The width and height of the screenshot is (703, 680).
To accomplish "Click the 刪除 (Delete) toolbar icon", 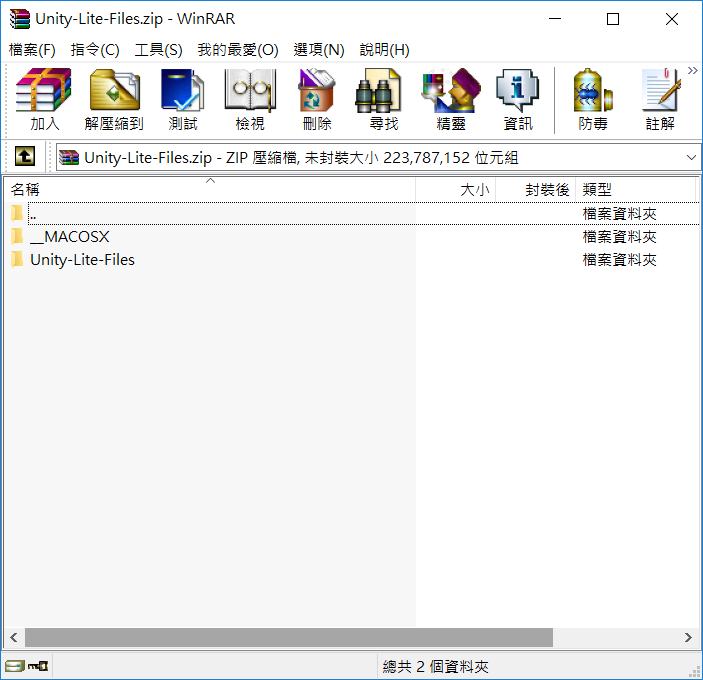I will point(317,100).
